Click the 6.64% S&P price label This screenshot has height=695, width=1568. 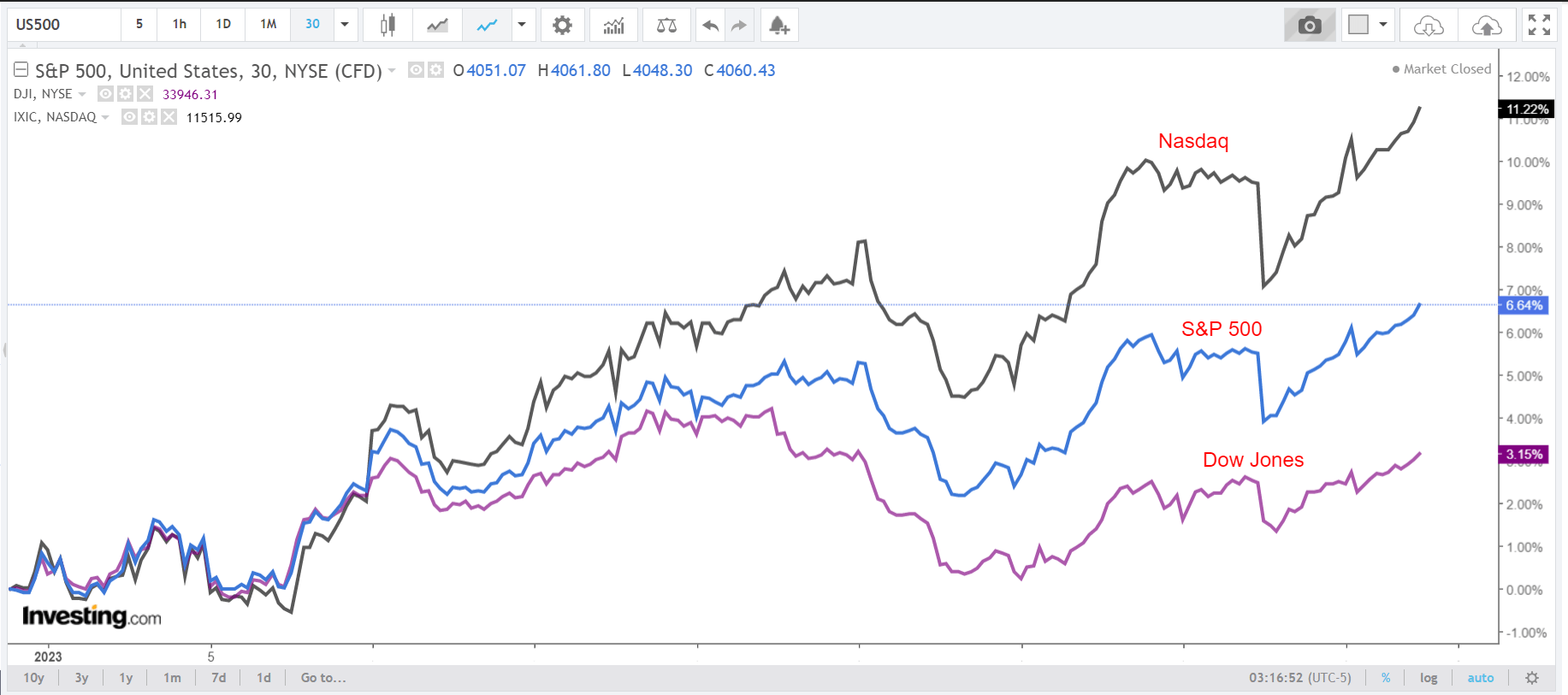point(1524,305)
